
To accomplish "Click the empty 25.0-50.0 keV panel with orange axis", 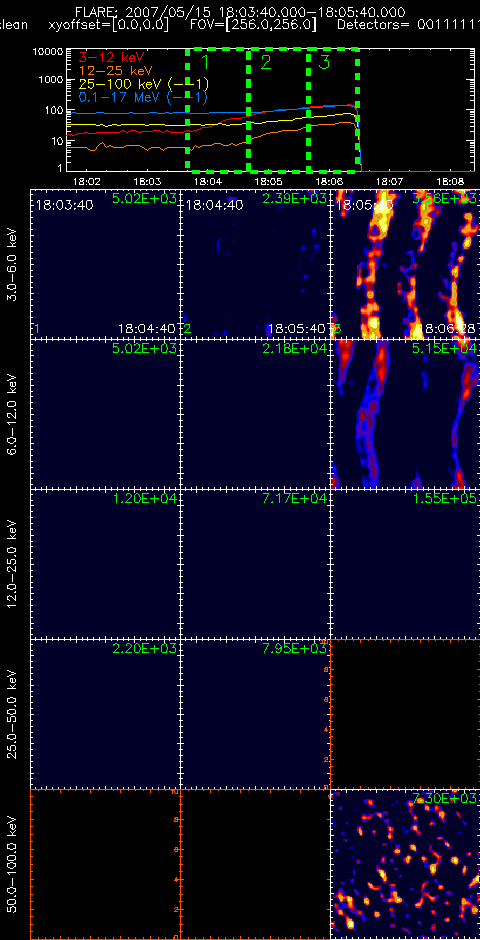I will point(405,714).
